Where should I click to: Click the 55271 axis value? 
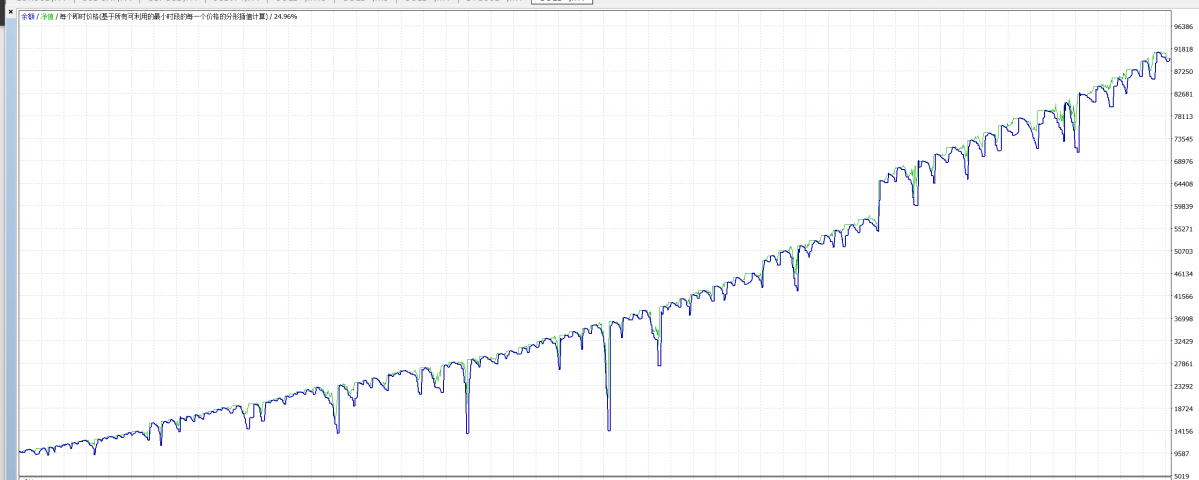1183,229
